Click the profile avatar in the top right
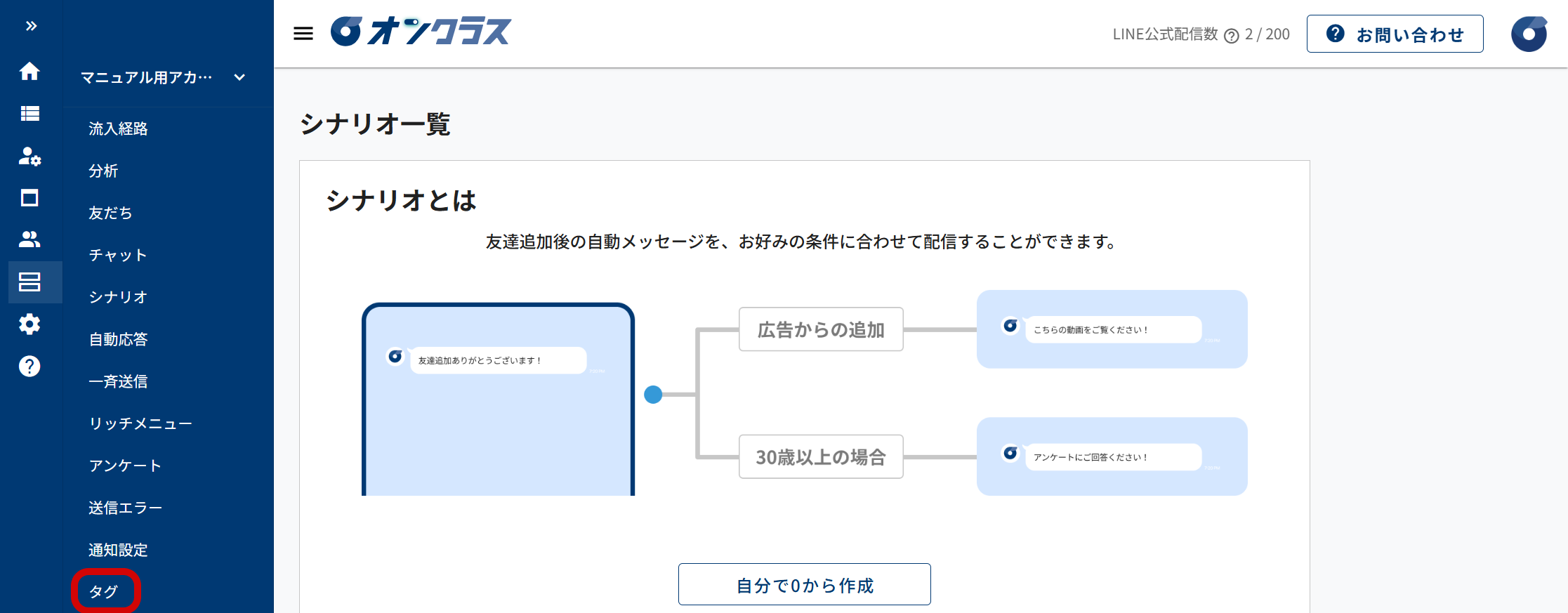Image resolution: width=1568 pixels, height=613 pixels. click(x=1529, y=34)
